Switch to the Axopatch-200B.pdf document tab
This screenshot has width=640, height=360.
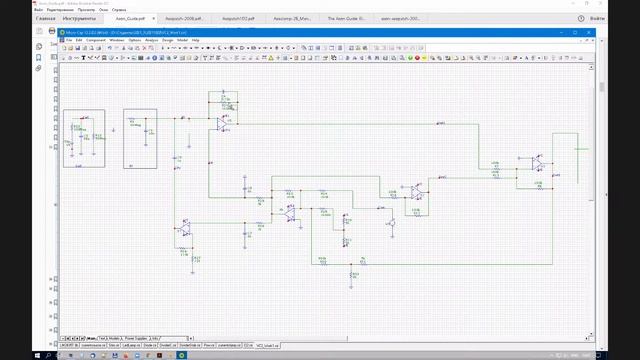click(x=184, y=18)
